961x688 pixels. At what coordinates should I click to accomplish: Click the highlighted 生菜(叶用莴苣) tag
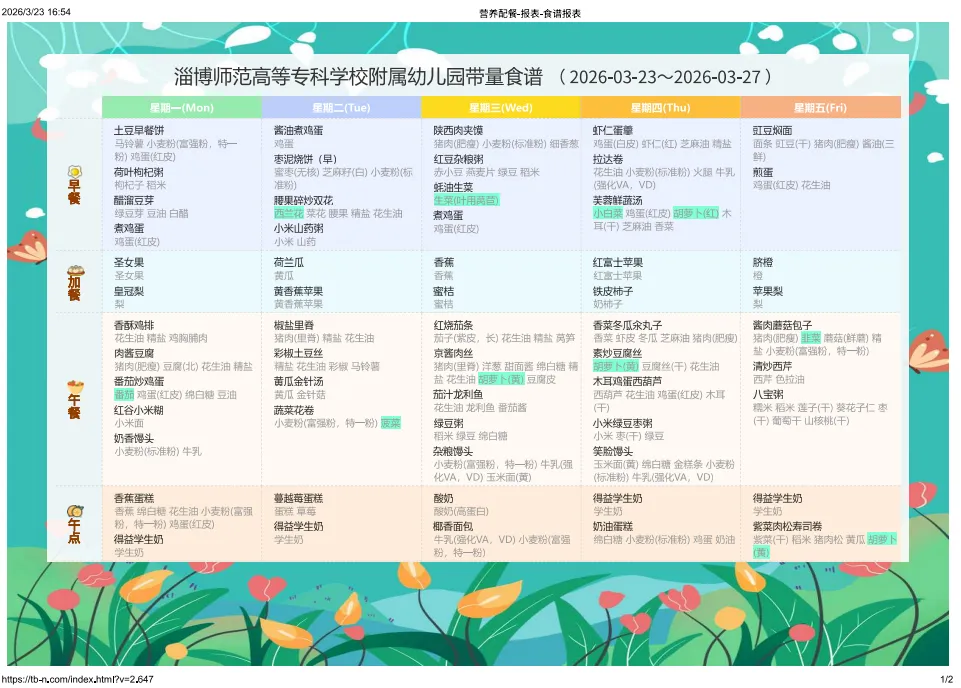466,200
